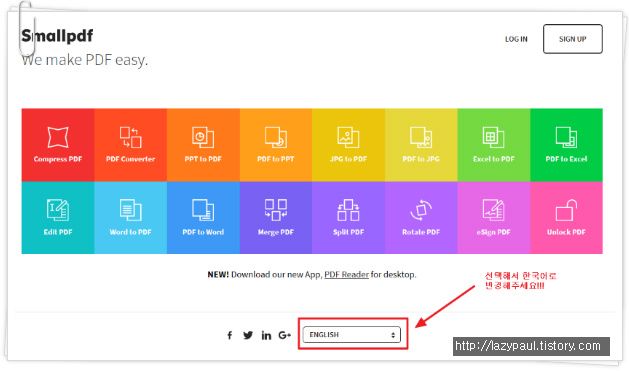Click the LOG IN link
Viewport: 629px width, 371px height.
coord(516,39)
